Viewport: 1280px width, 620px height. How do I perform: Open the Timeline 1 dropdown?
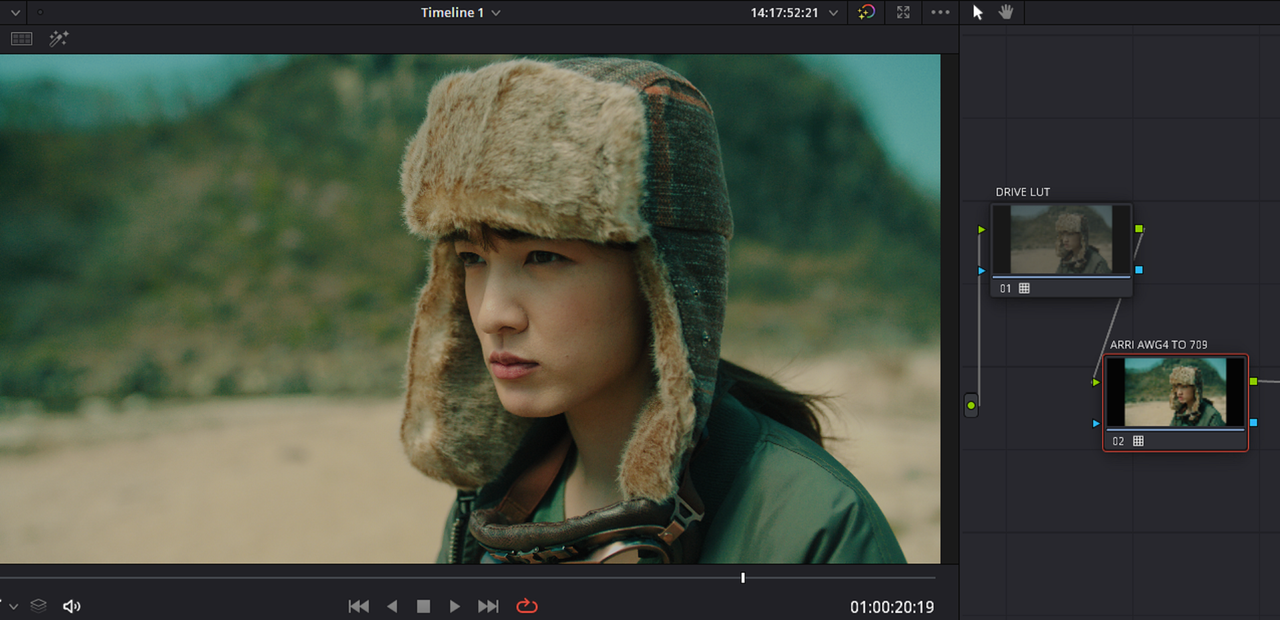(461, 13)
